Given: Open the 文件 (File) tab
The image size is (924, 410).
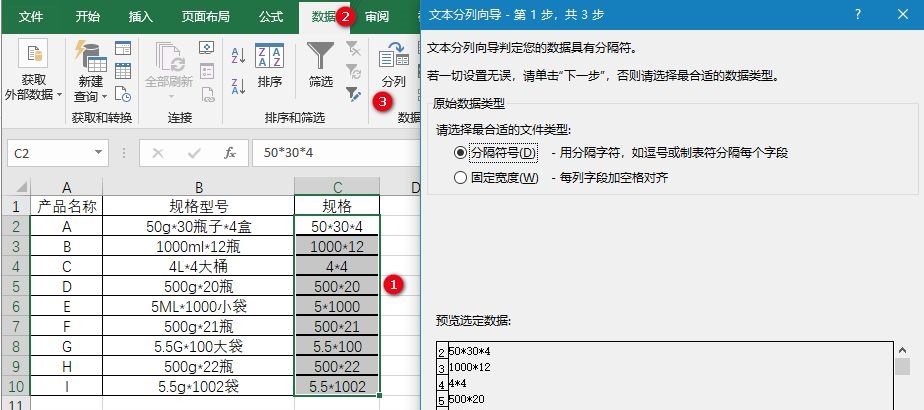Looking at the screenshot, I should (x=31, y=16).
